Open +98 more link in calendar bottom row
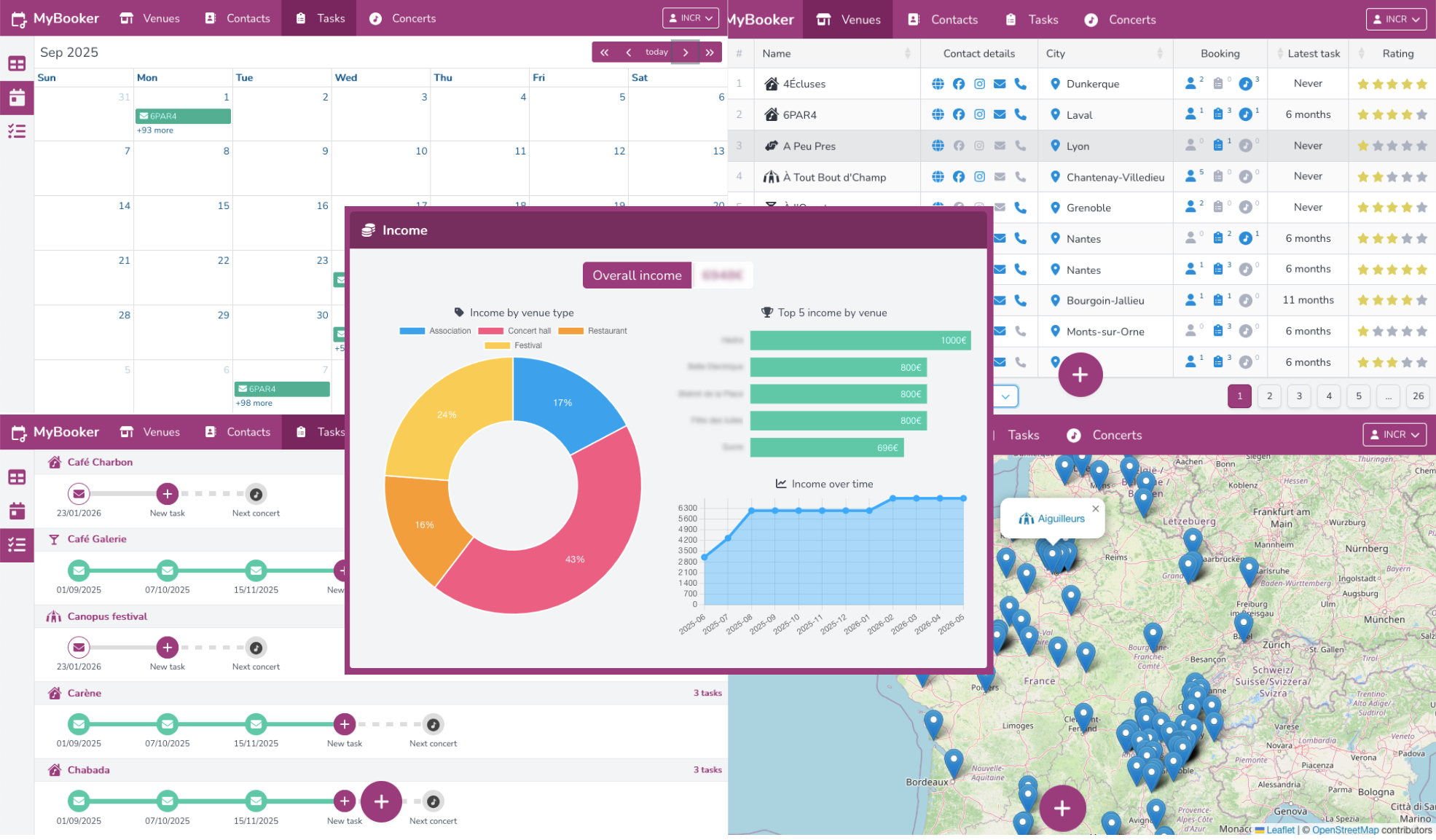This screenshot has width=1436, height=840. (x=254, y=403)
